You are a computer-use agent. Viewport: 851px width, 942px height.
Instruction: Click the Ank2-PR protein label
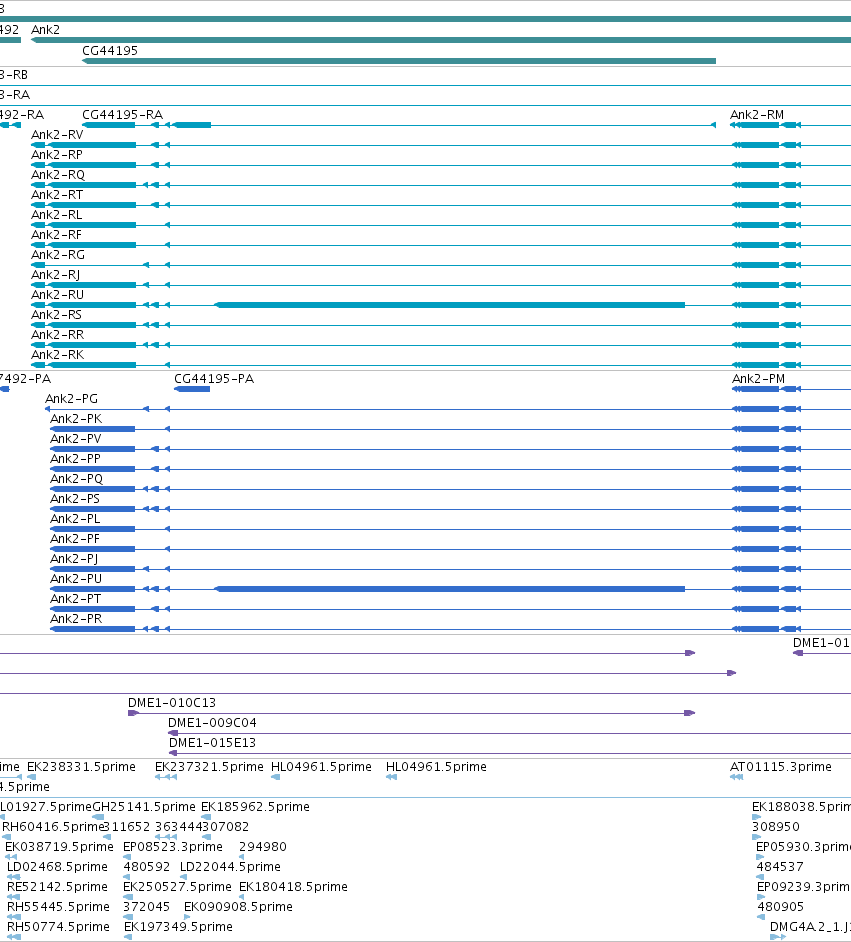coord(76,618)
